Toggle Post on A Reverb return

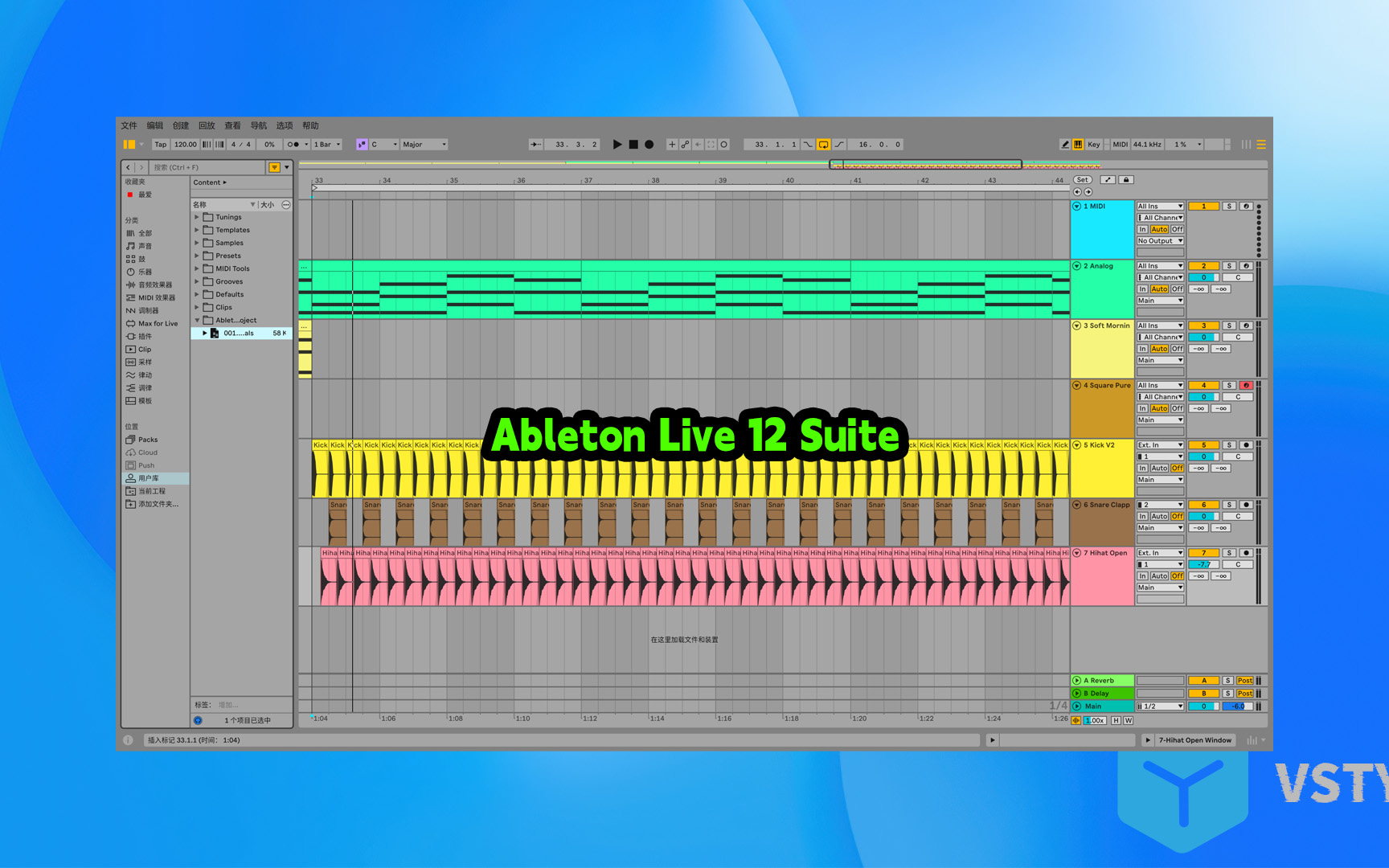point(1245,681)
